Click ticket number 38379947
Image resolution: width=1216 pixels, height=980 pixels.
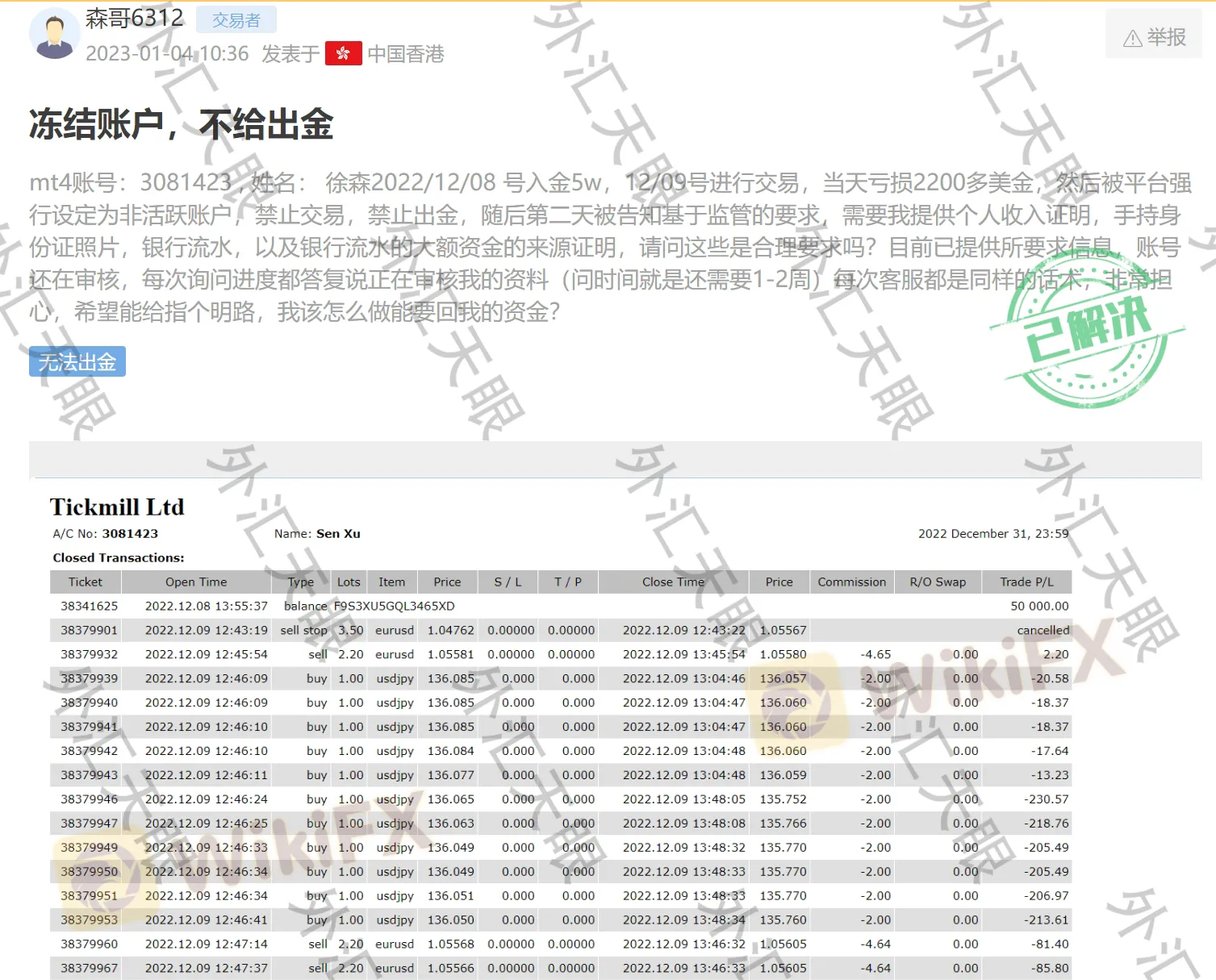(x=89, y=824)
